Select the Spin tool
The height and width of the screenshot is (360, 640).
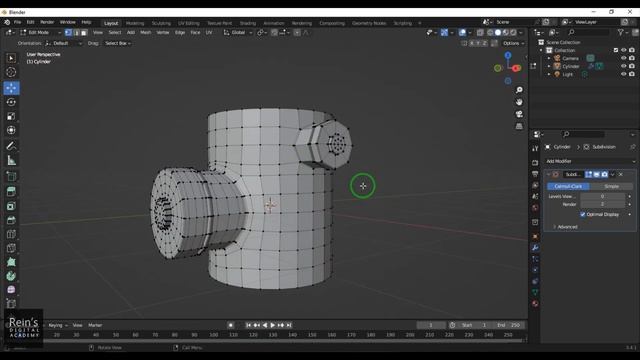[x=11, y=276]
